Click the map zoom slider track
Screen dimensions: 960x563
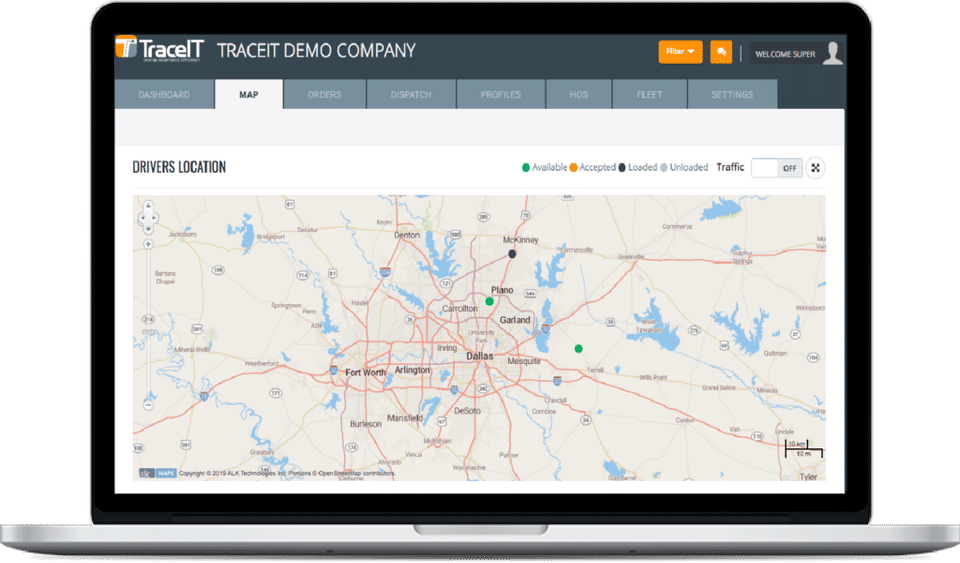[x=148, y=324]
